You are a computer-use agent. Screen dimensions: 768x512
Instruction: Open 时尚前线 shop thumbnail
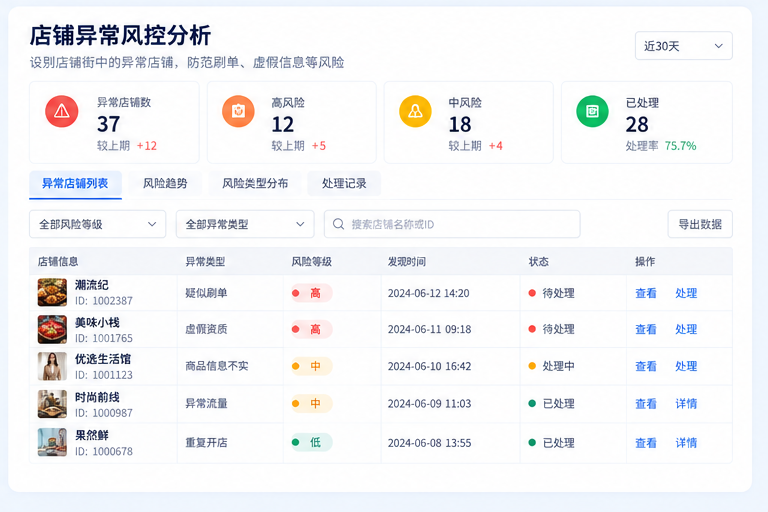[x=52, y=404]
